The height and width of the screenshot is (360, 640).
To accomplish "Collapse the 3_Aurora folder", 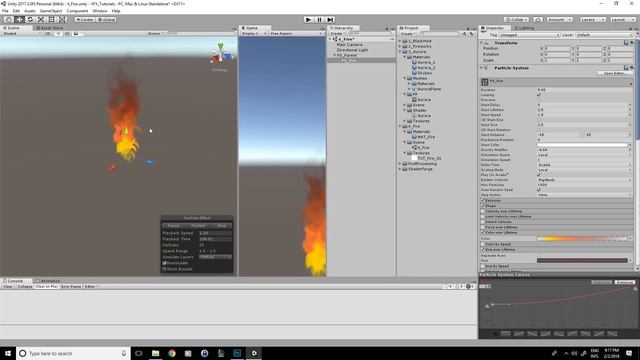I will click(400, 52).
